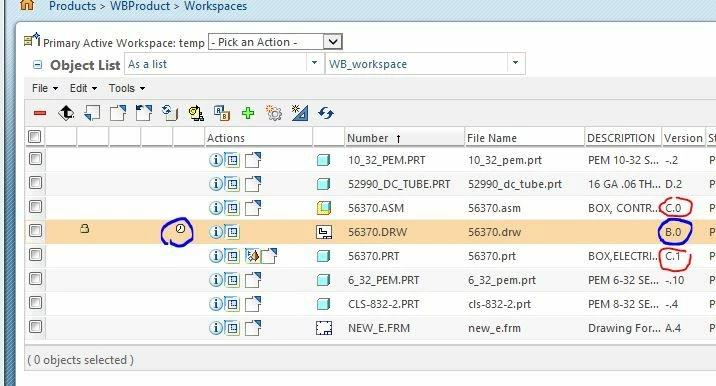Click framed-square action icon in 6_32_PEM.PRT row
The width and height of the screenshot is (716, 386).
click(x=232, y=280)
